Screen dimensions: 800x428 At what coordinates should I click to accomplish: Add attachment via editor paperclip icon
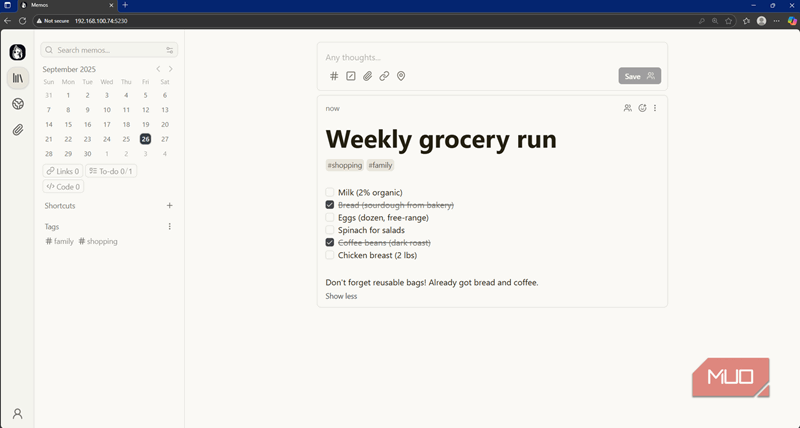click(367, 76)
